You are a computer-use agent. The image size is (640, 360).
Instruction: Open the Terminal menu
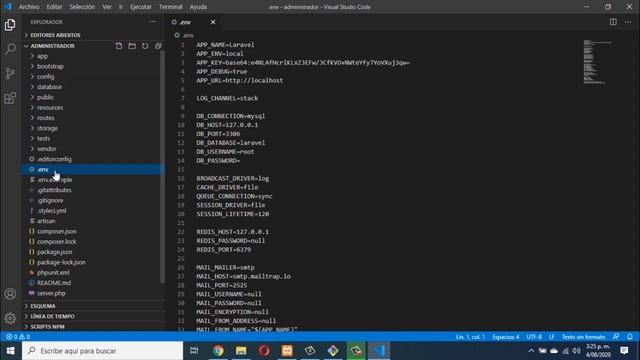[x=171, y=7]
